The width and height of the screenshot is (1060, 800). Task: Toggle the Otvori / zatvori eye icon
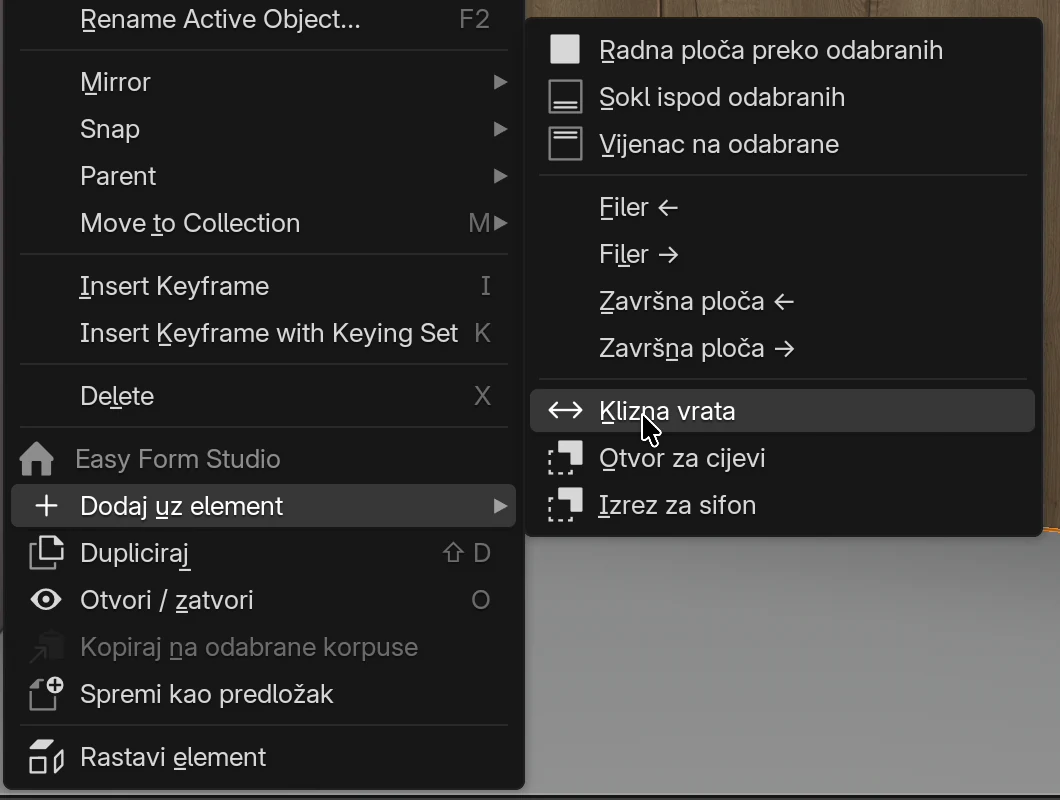(x=46, y=600)
